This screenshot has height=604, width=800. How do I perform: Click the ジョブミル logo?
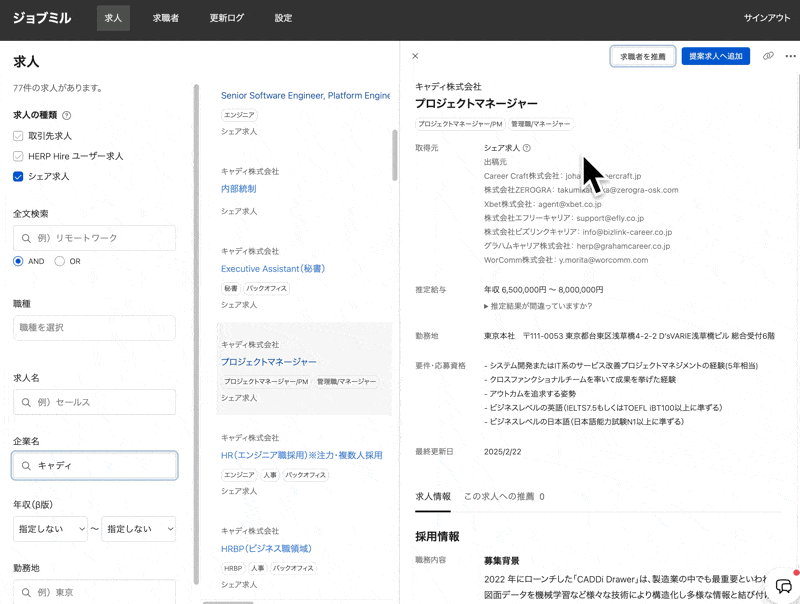(41, 18)
